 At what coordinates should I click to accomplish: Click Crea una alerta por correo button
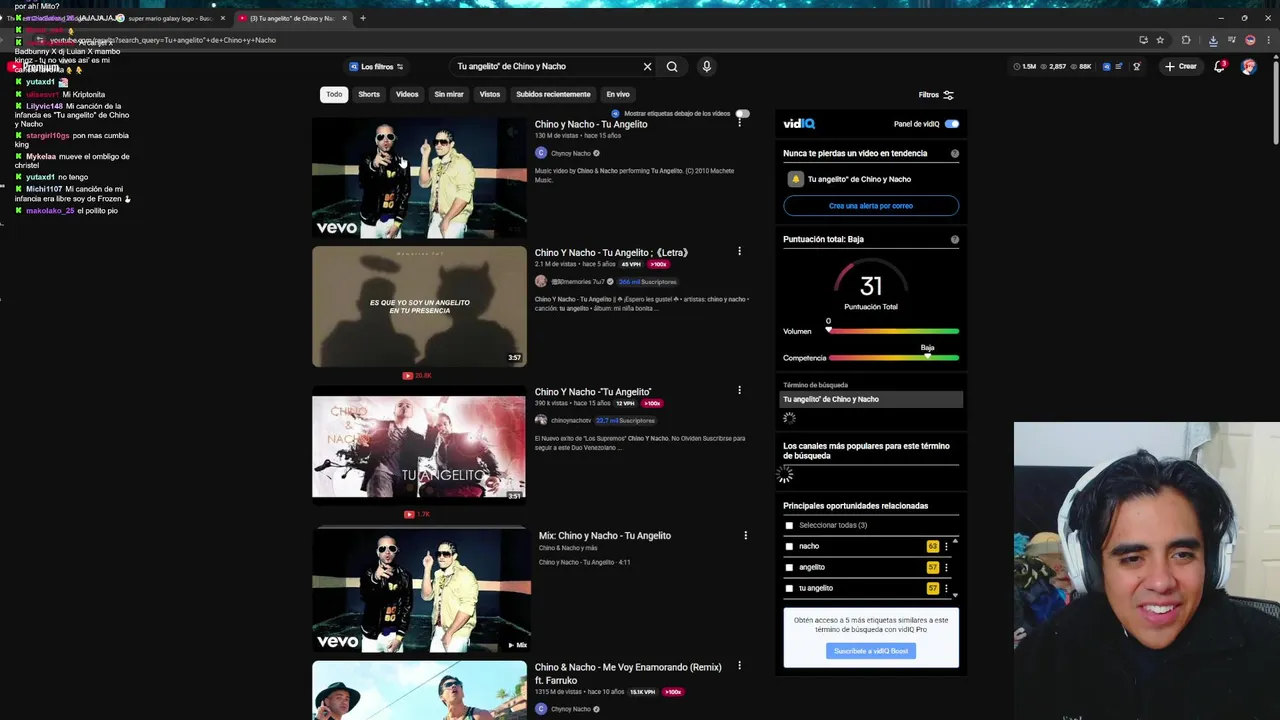click(x=871, y=206)
